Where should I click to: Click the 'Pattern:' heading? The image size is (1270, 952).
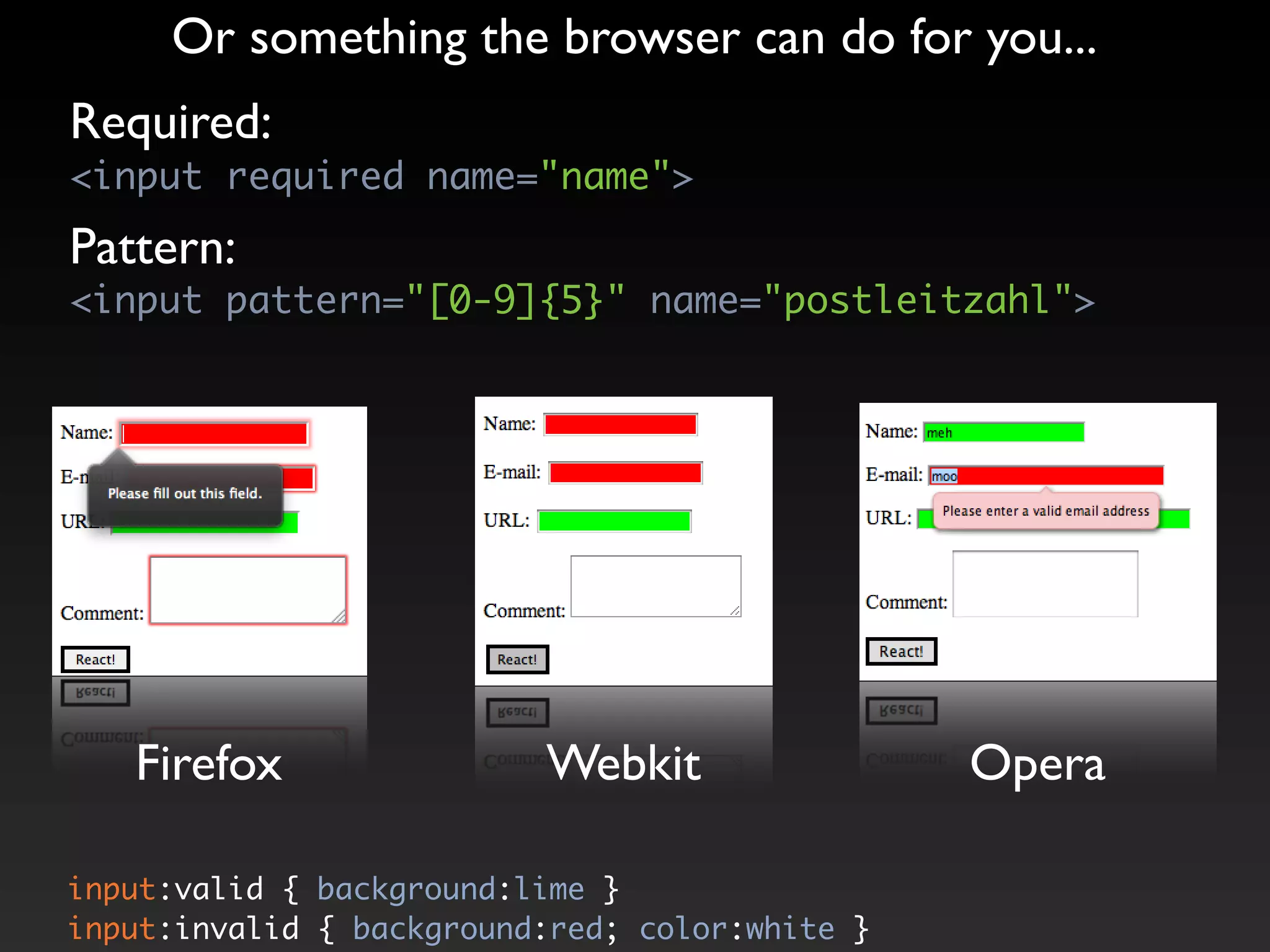coord(153,247)
